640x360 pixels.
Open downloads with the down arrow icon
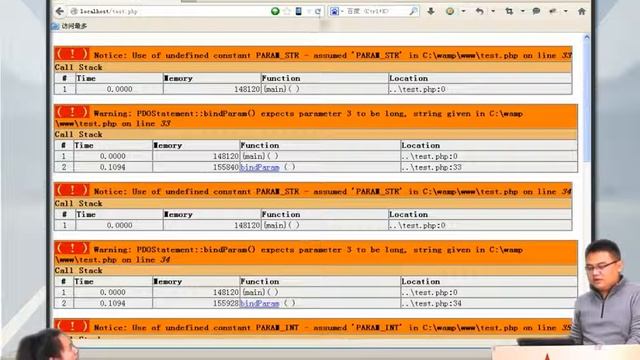(x=431, y=11)
